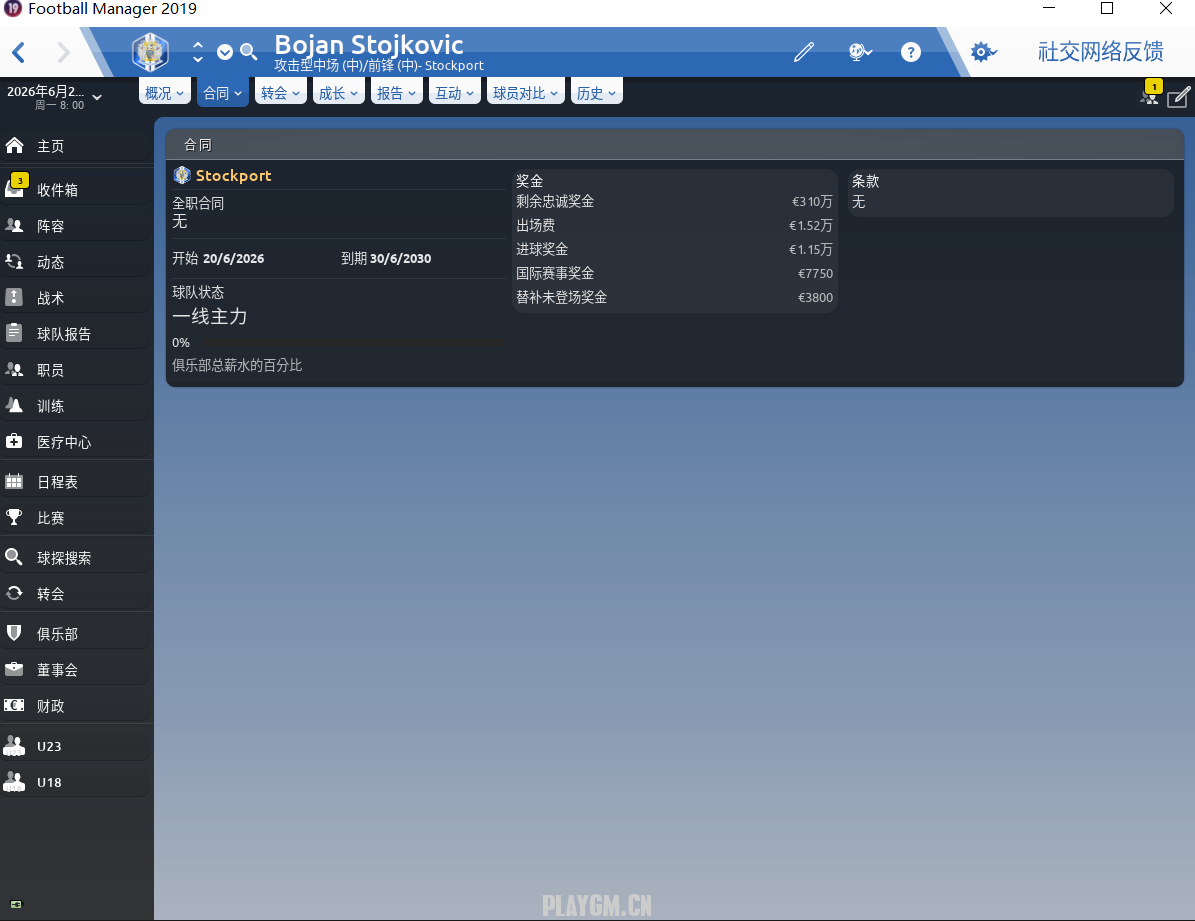Go forward with the right arrow
This screenshot has height=921, width=1195.
point(63,53)
